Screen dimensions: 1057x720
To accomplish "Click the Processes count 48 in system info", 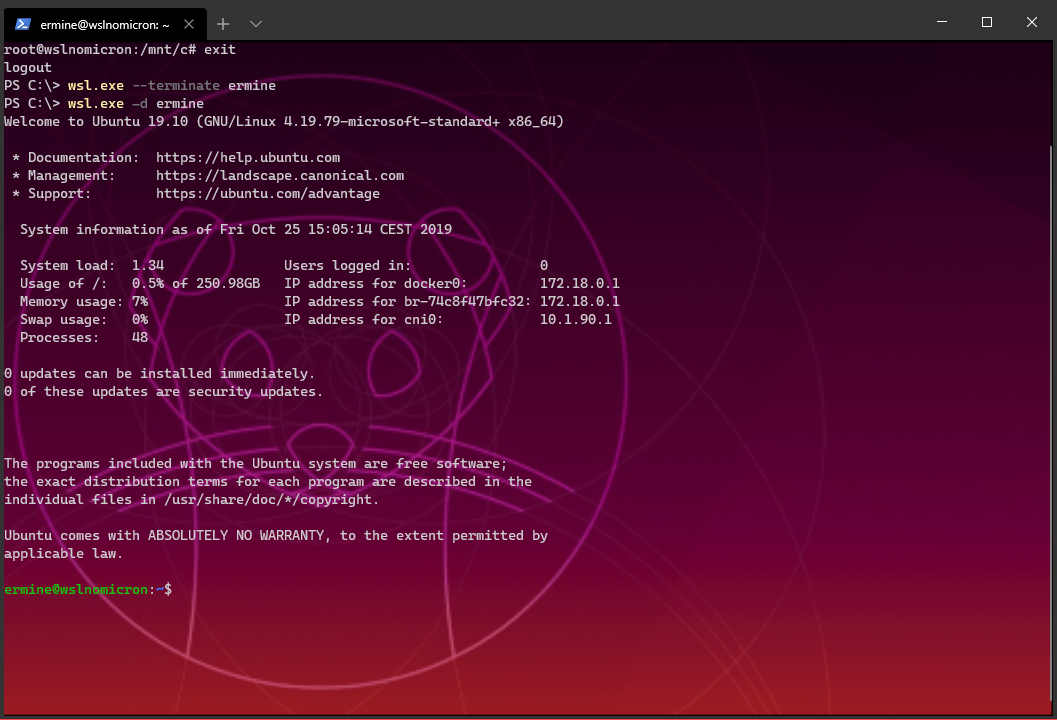I will [142, 337].
